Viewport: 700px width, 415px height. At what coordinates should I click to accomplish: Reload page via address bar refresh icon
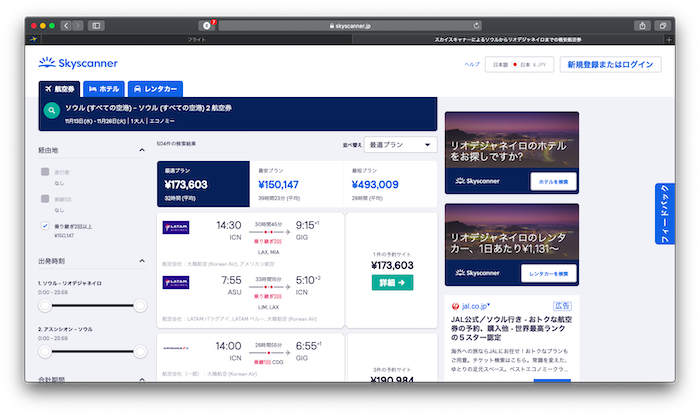coord(476,26)
